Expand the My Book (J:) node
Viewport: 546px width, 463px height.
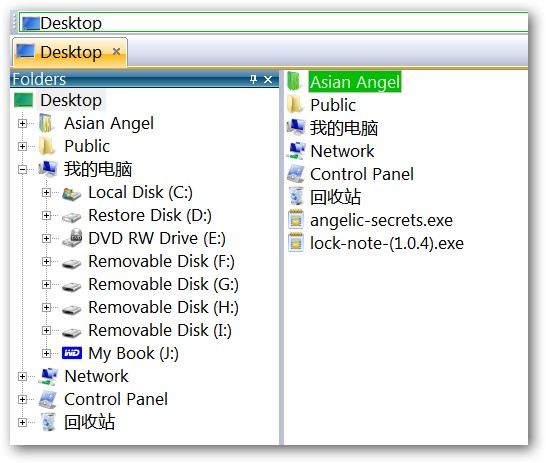tap(46, 353)
